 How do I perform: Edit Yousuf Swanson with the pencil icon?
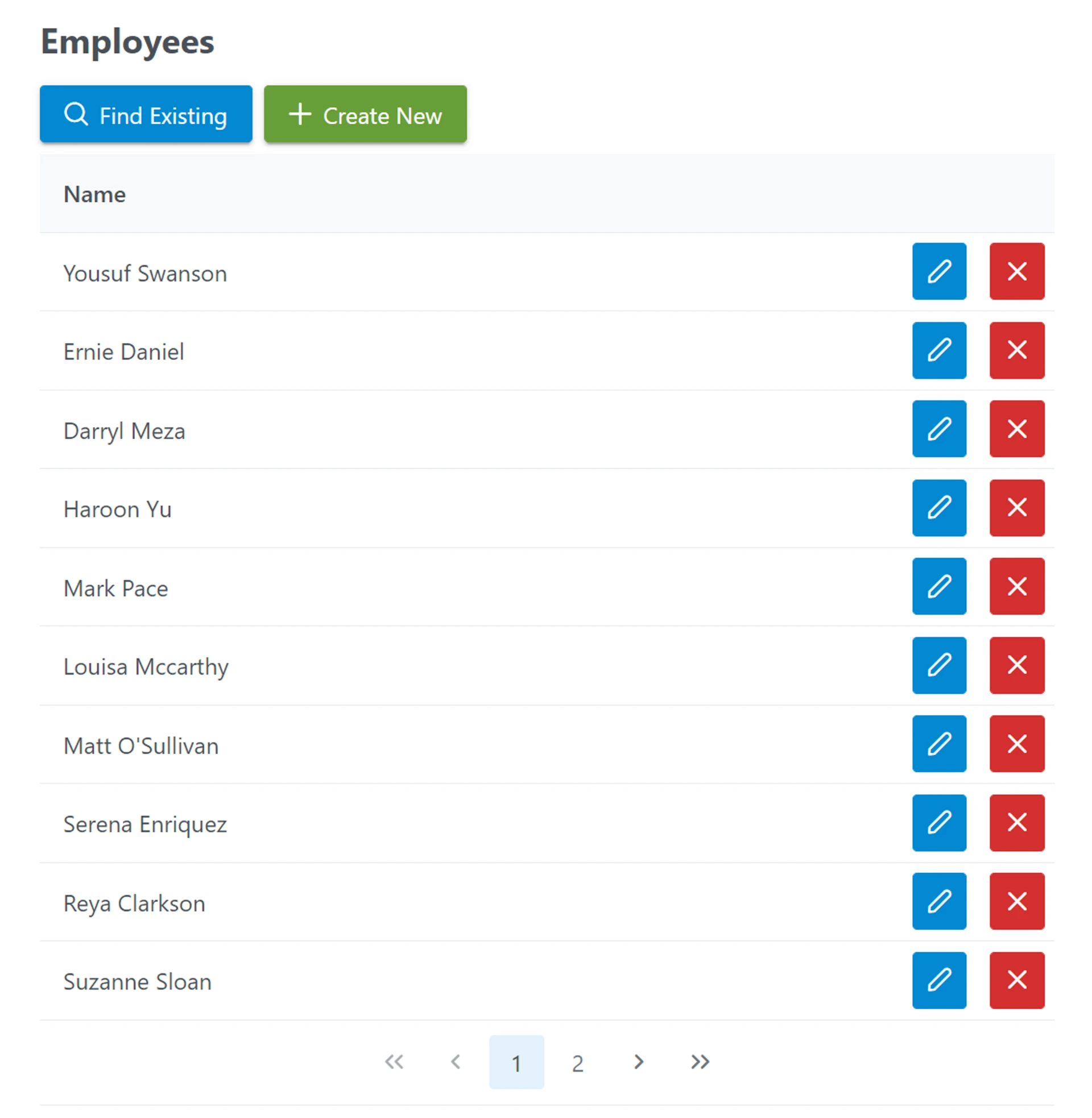coord(939,271)
